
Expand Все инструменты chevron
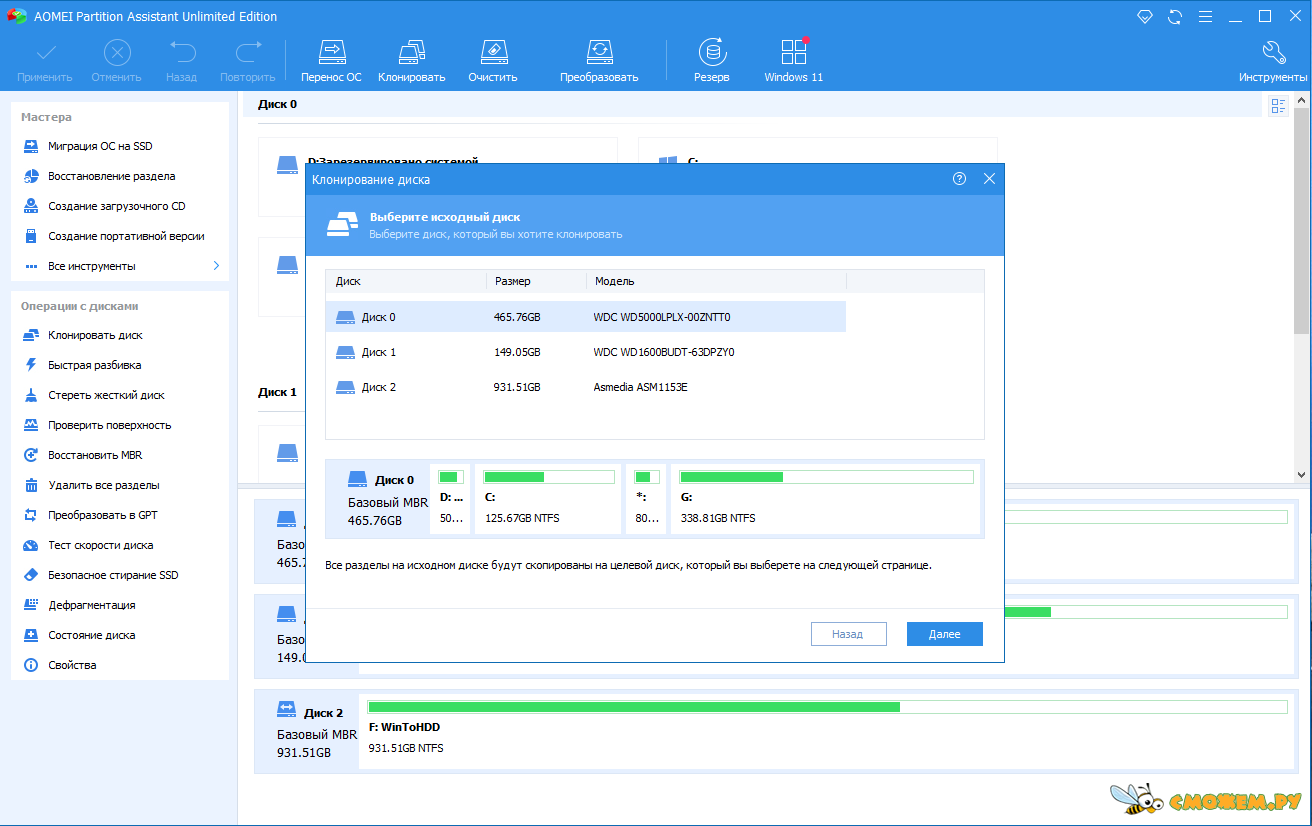[x=216, y=266]
